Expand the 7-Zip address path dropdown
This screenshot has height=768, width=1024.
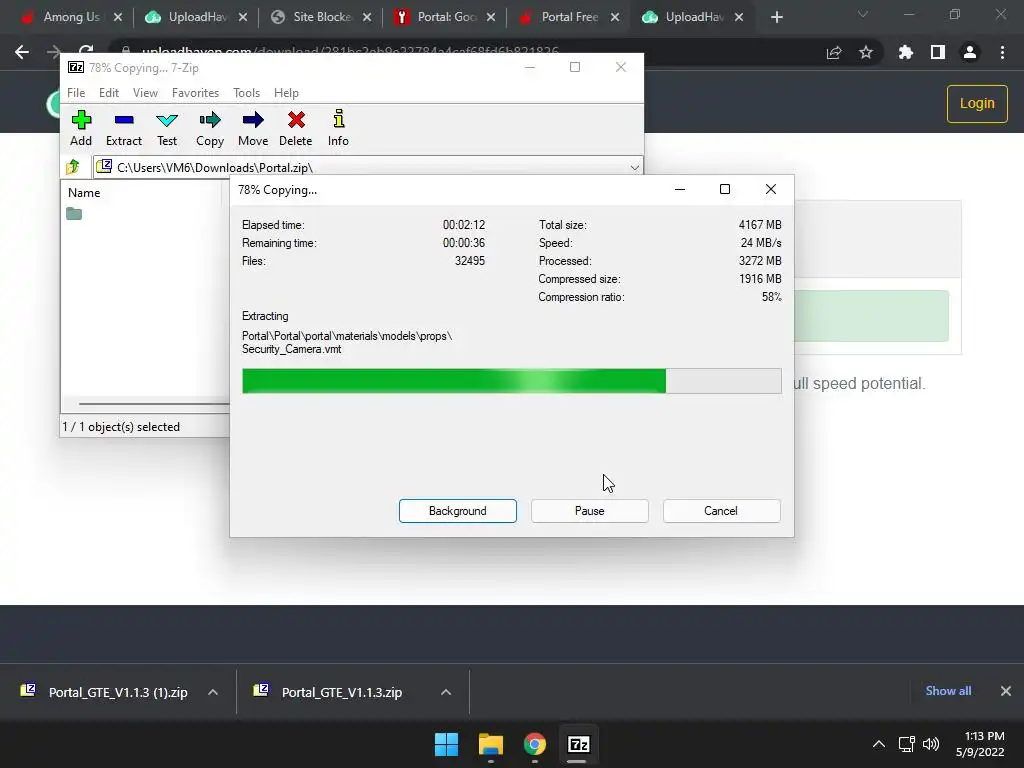634,168
